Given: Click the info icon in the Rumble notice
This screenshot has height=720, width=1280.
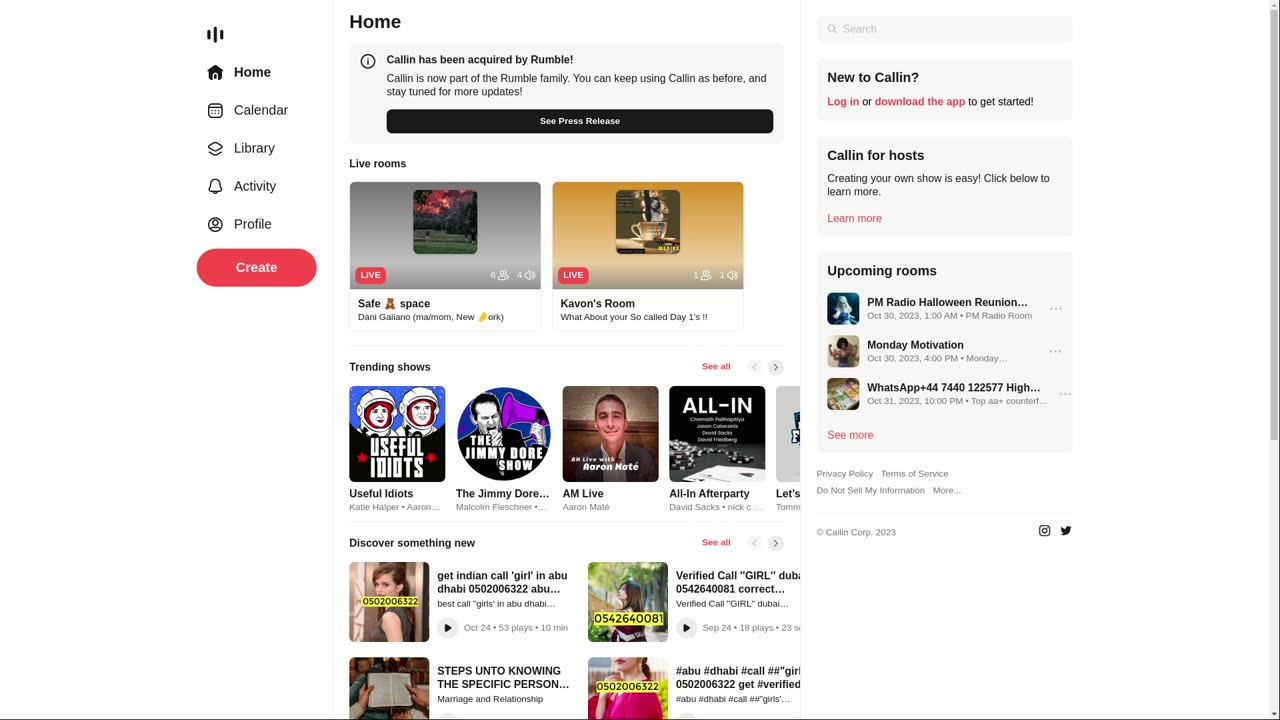Looking at the screenshot, I should pos(368,61).
